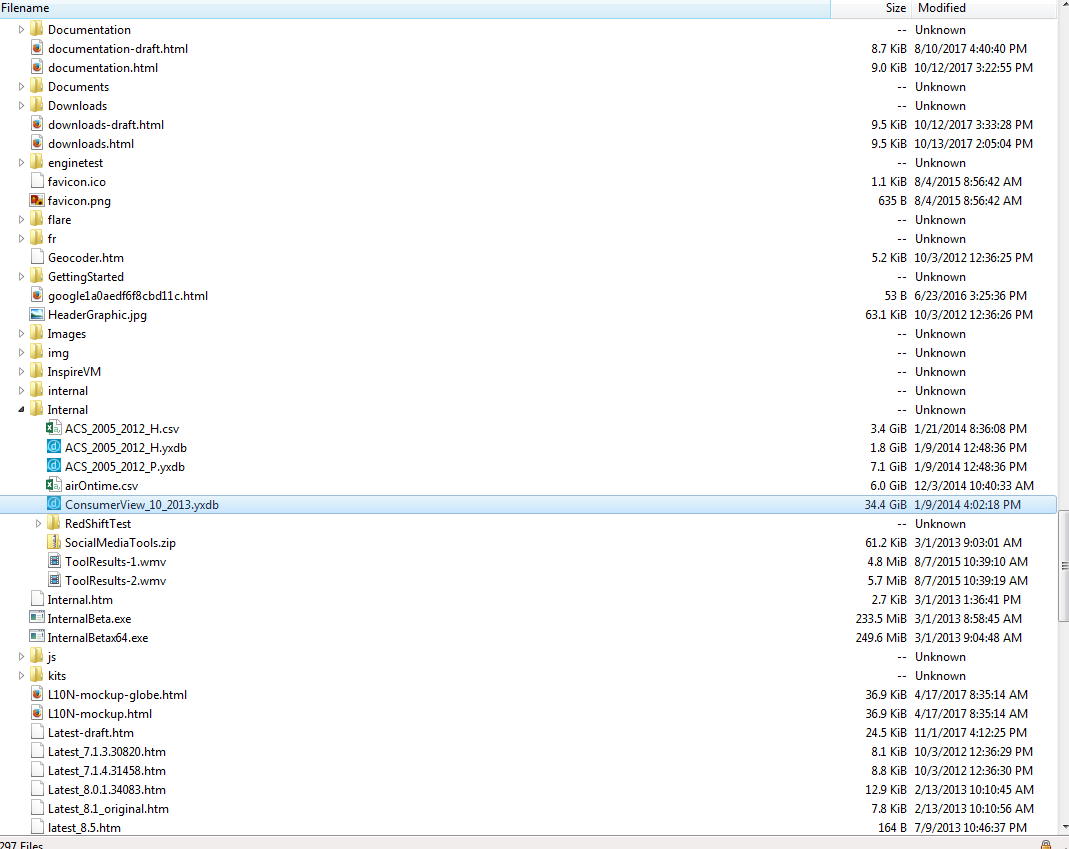The image size is (1069, 849).
Task: Sort files by the Modified column header
Action: pyautogui.click(x=940, y=8)
